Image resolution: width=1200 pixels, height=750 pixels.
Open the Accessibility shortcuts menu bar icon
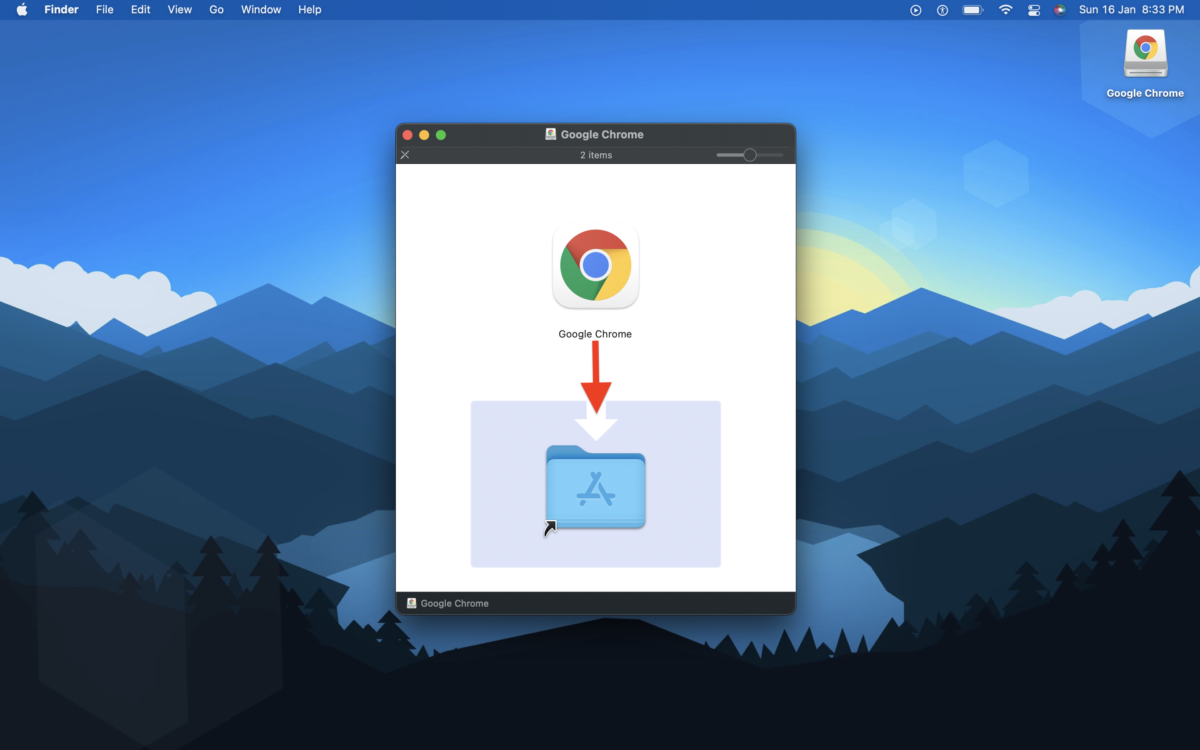point(941,10)
